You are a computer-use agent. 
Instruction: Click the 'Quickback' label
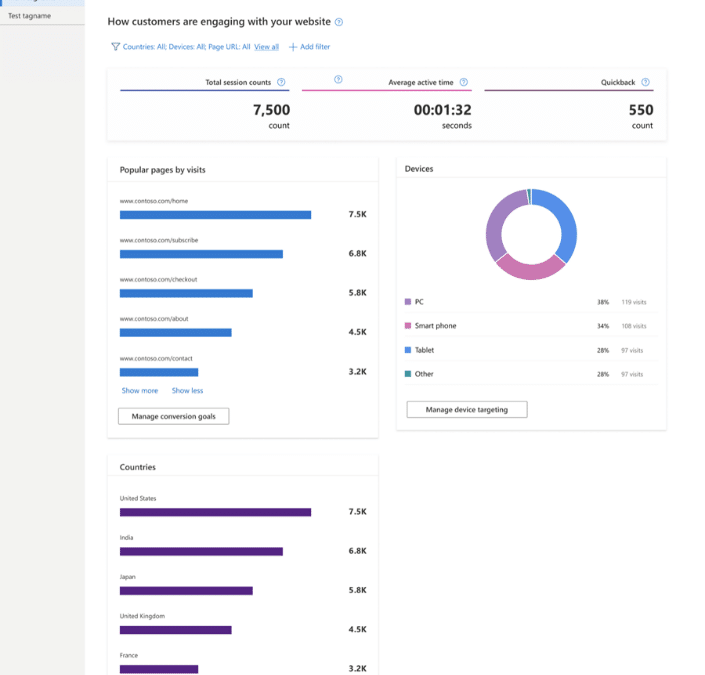(618, 82)
